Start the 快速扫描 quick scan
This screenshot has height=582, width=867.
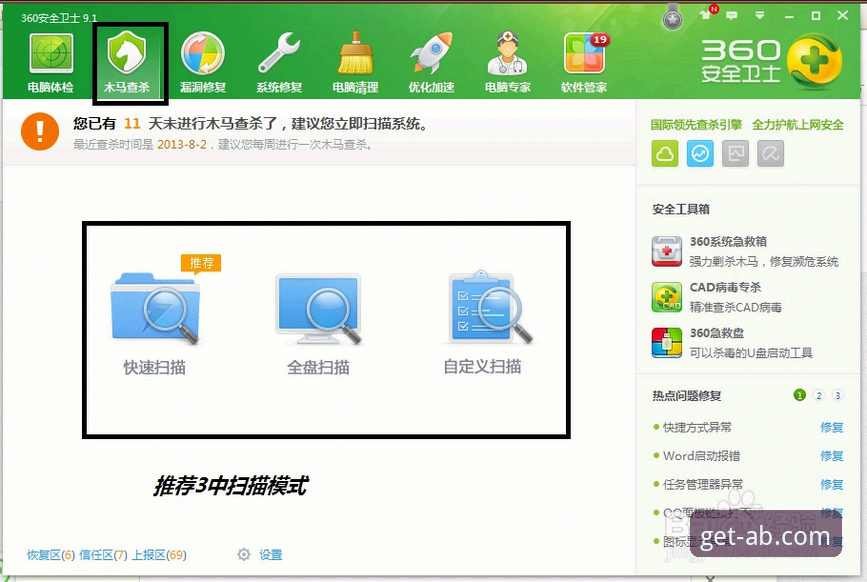(x=155, y=322)
